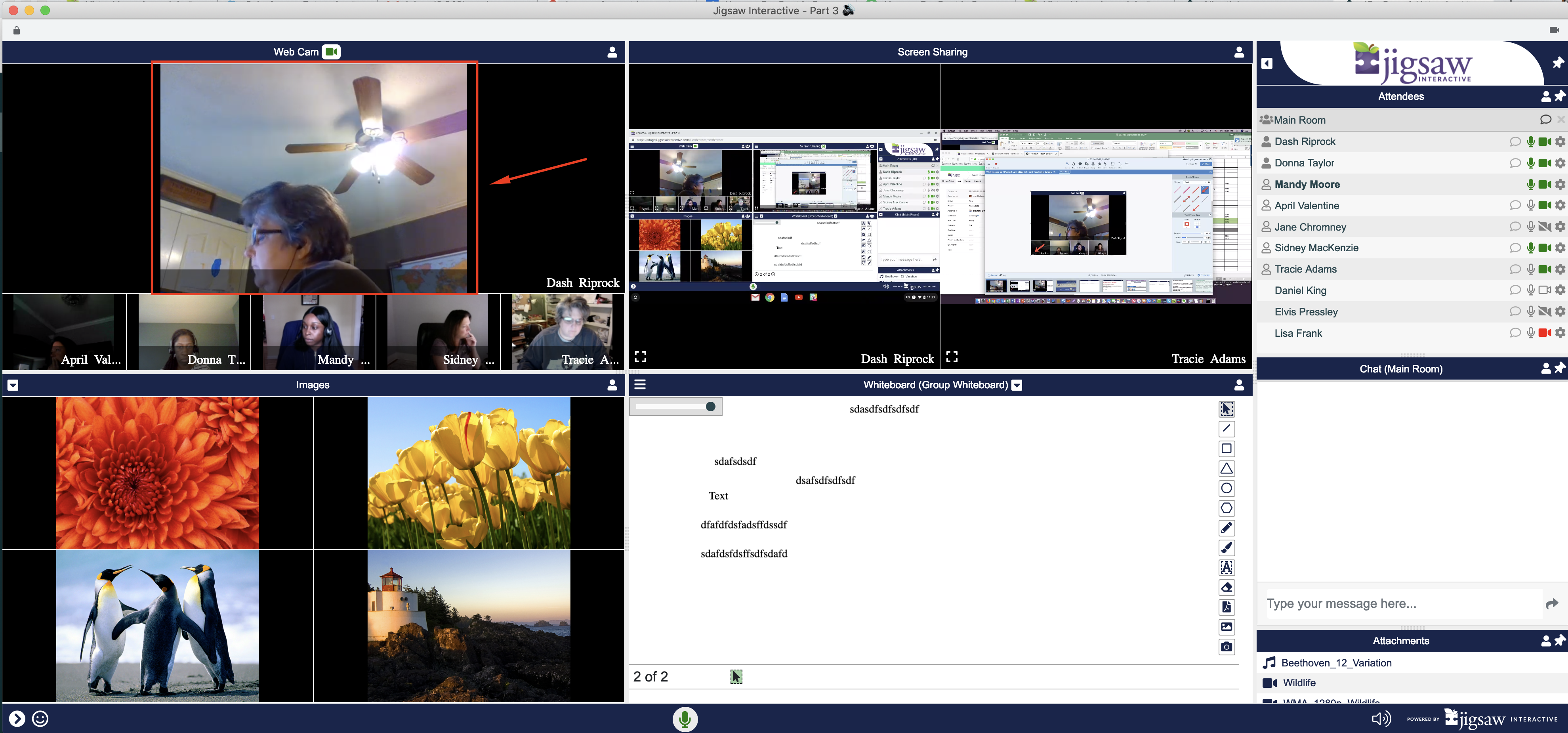
Task: Open the whiteboard hamburger menu
Action: coord(640,385)
